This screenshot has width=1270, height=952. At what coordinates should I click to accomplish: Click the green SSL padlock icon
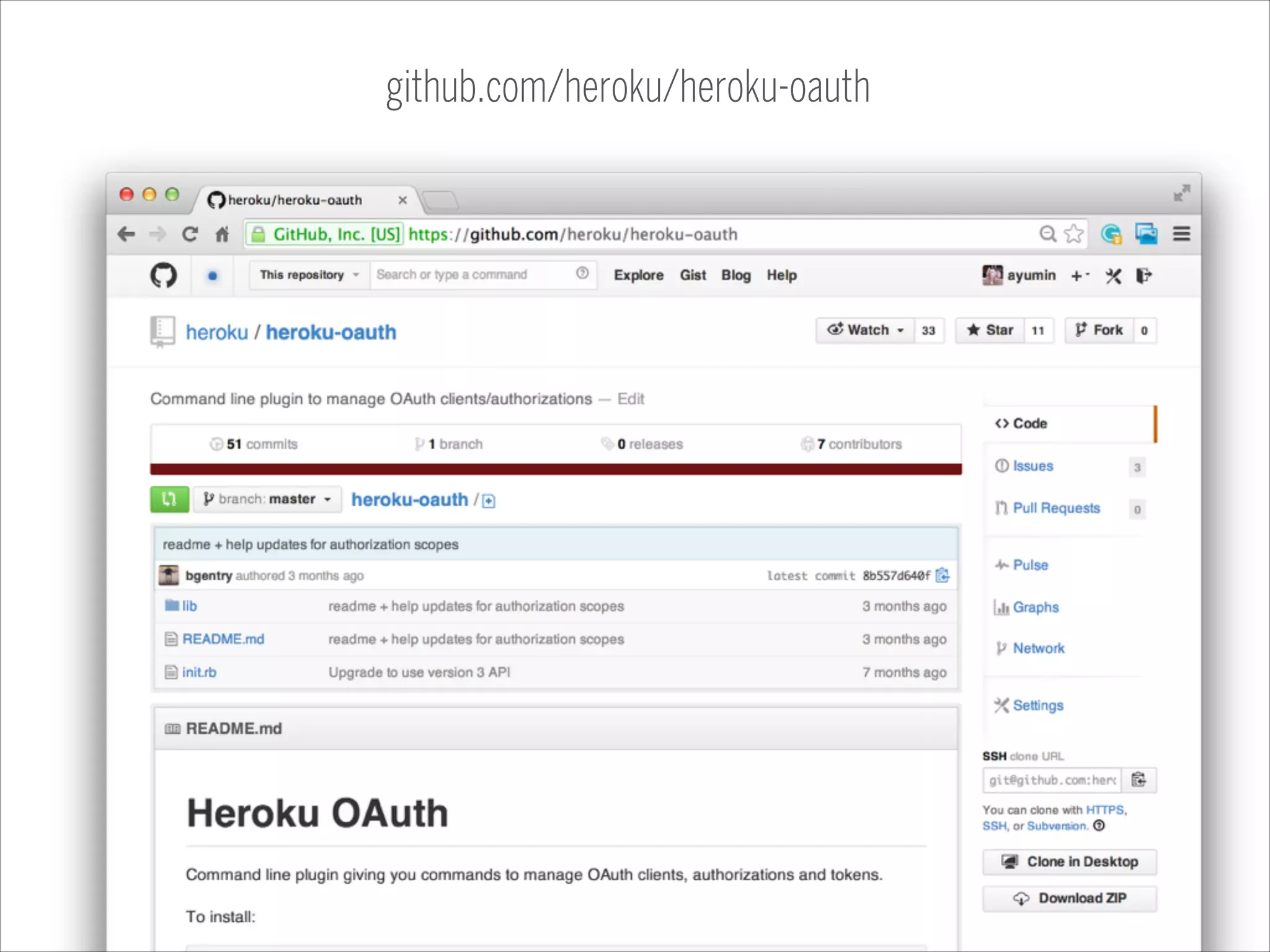coord(259,234)
